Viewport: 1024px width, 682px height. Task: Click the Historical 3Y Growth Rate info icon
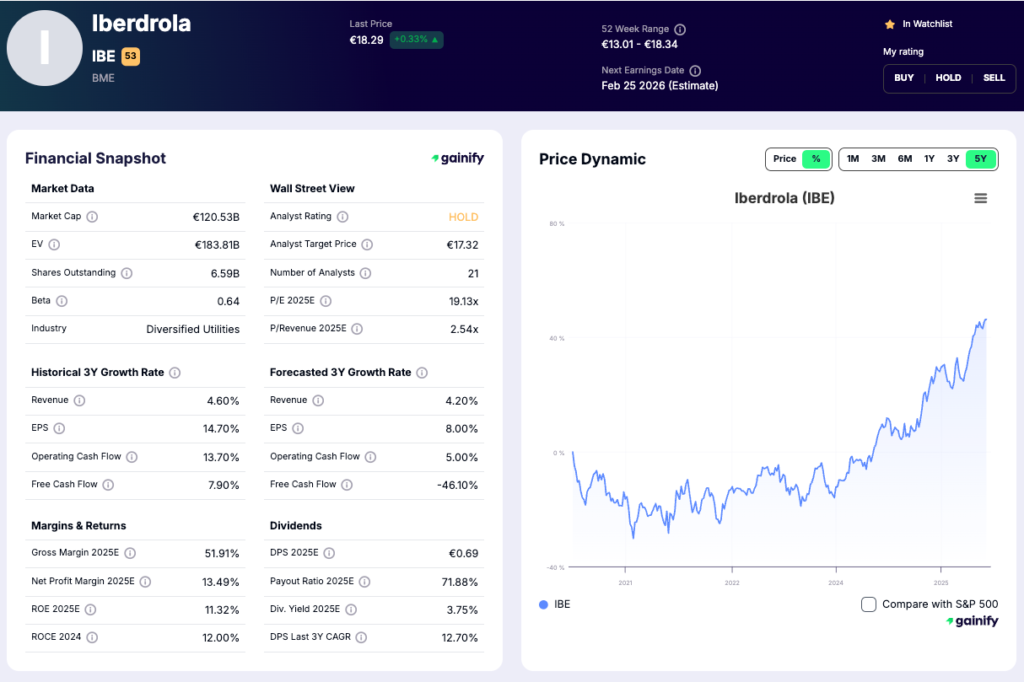174,372
